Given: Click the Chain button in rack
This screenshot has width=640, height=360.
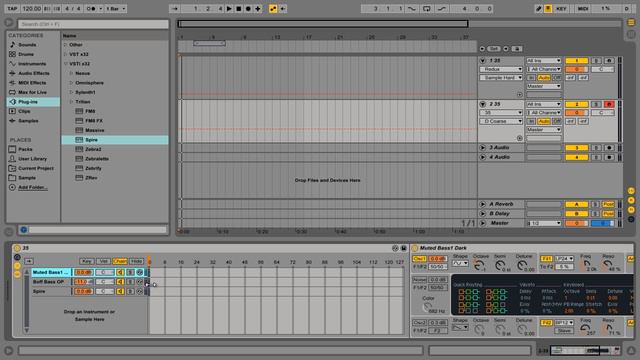Looking at the screenshot, I should point(120,261).
